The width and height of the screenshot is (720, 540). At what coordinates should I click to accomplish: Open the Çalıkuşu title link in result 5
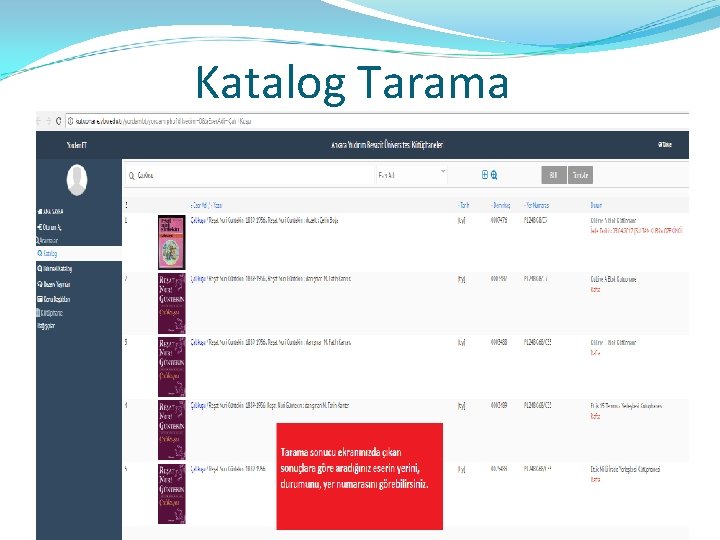(198, 469)
